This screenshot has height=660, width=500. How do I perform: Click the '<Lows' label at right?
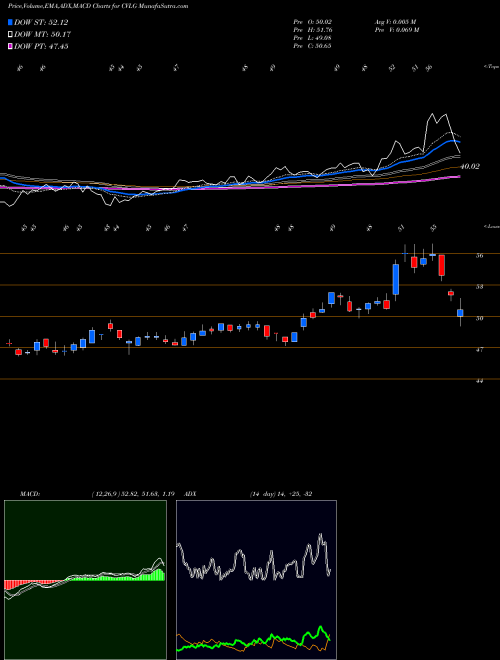491,227
